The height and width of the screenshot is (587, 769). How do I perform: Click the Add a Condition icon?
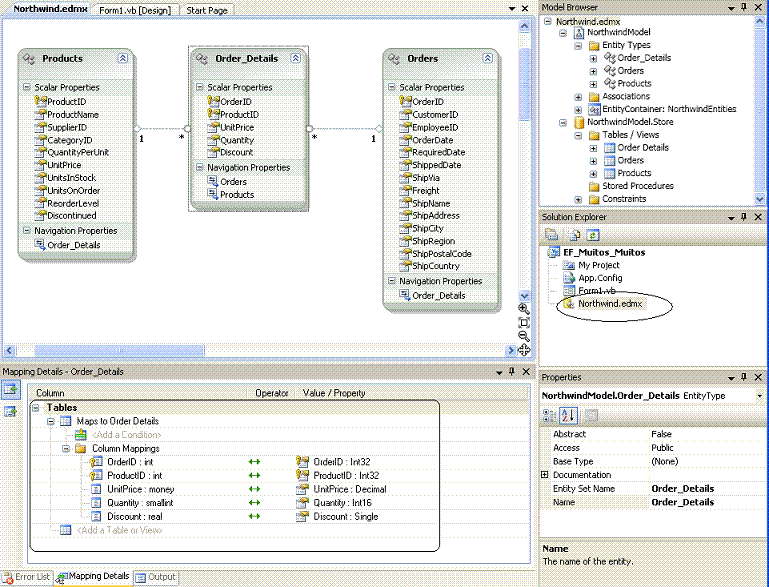pos(80,434)
